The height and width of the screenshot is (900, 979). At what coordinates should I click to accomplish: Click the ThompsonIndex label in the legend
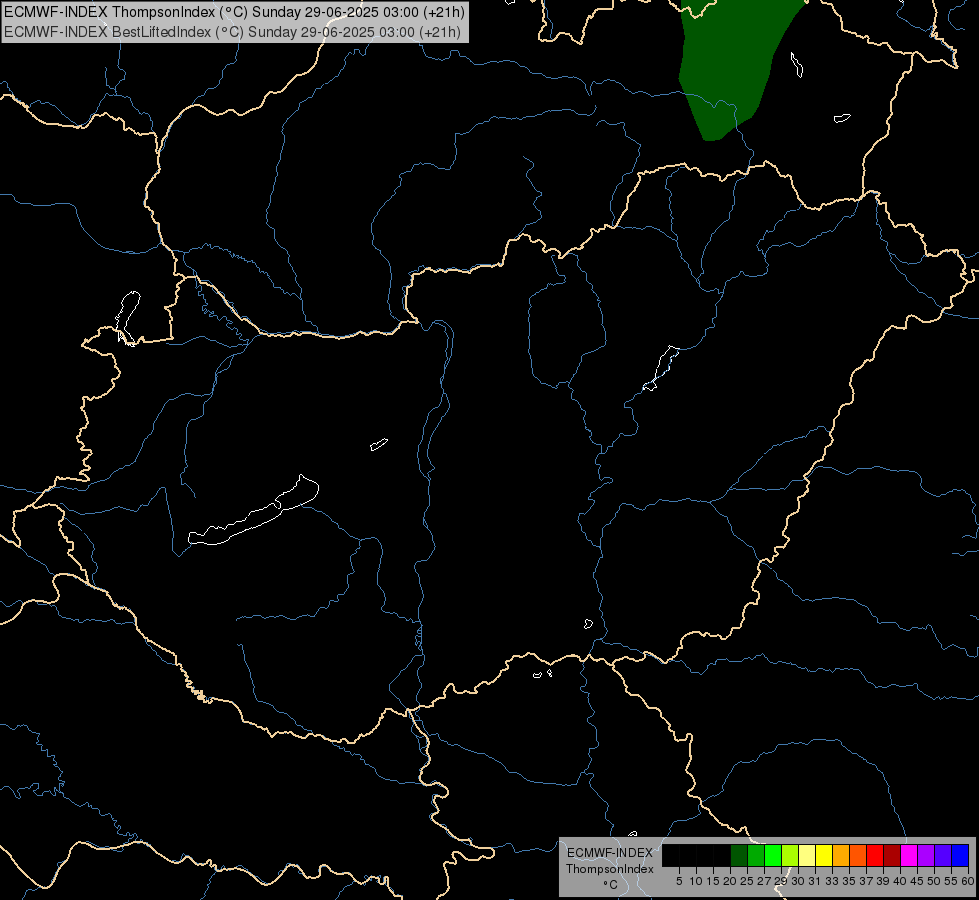click(x=609, y=869)
